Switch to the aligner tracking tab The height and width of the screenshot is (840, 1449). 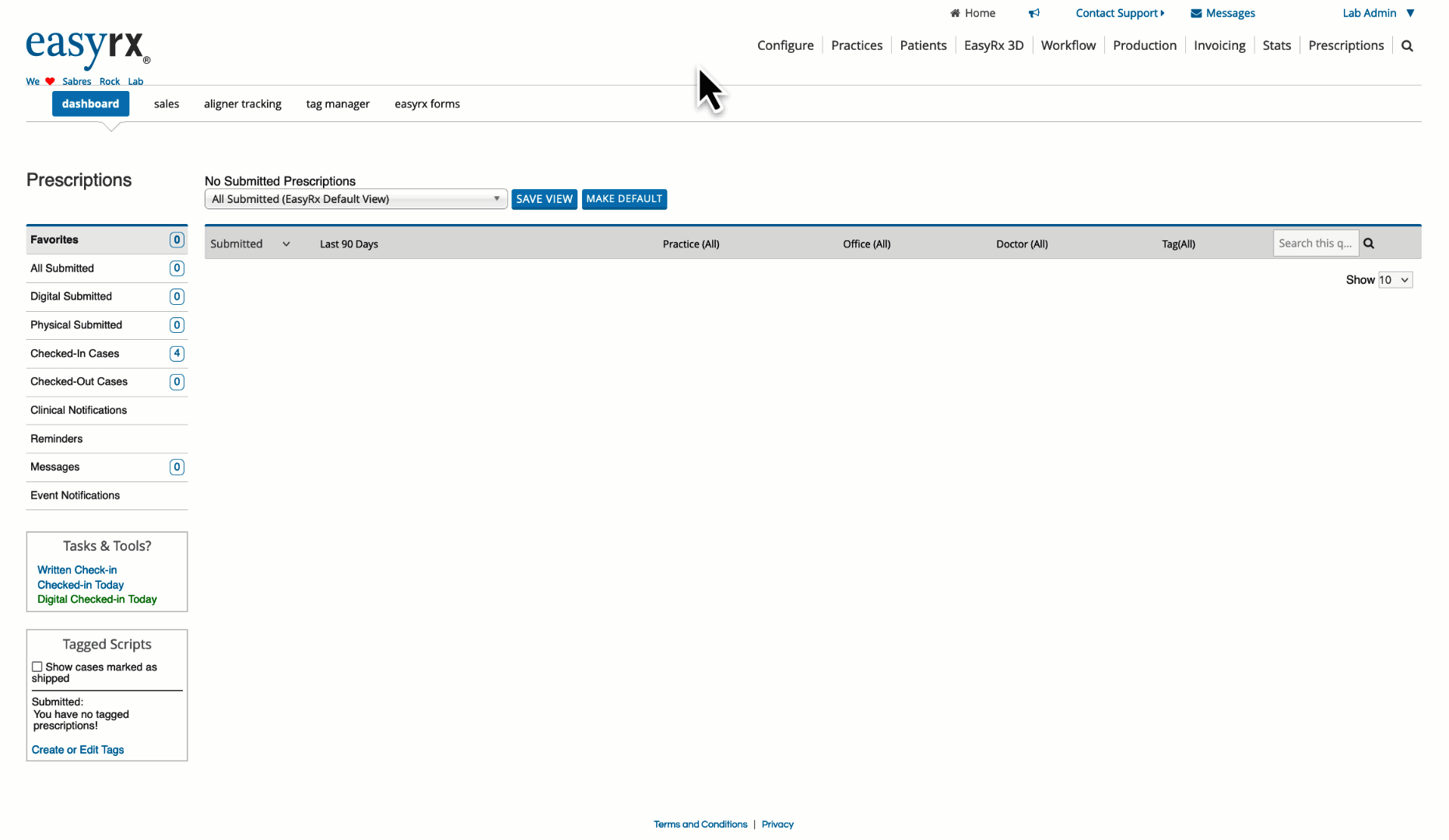(243, 104)
